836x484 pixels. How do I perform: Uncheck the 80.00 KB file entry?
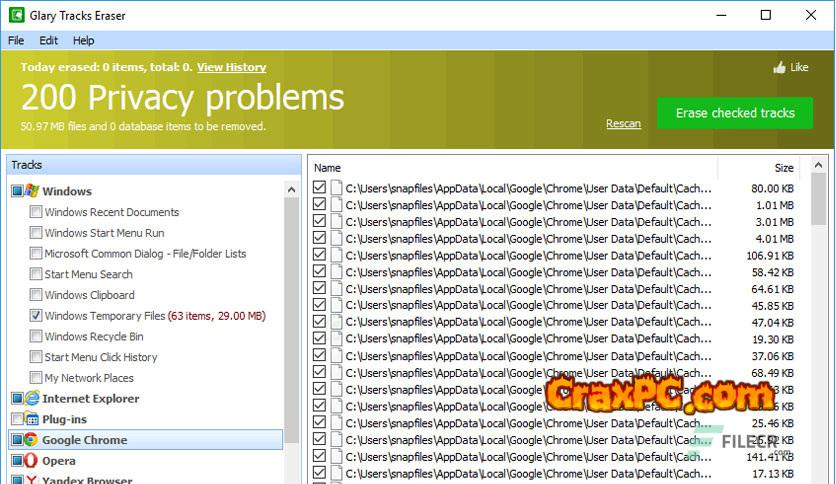point(319,188)
